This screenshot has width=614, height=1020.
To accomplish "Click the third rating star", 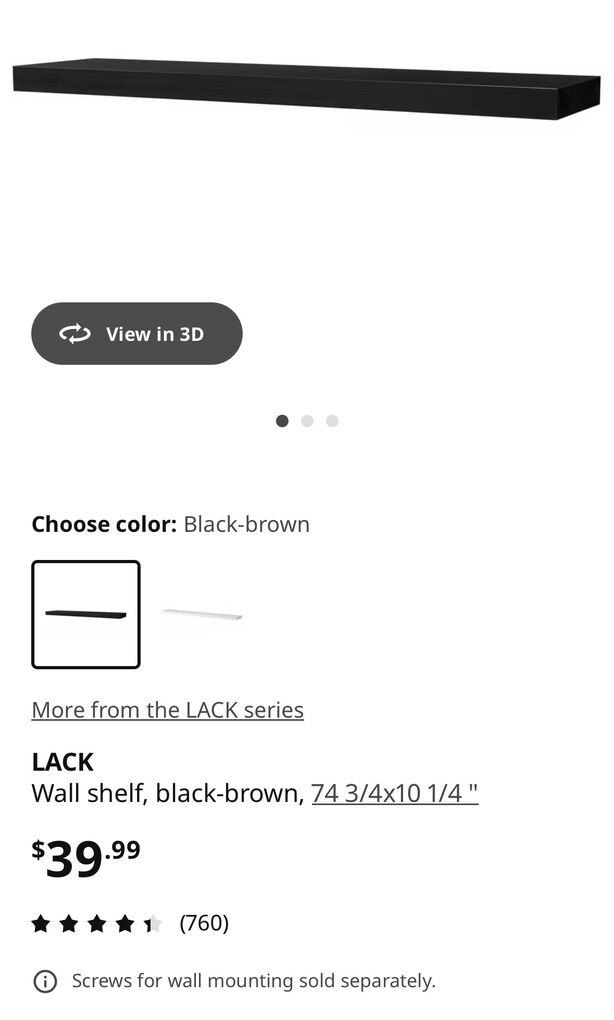I will [97, 923].
